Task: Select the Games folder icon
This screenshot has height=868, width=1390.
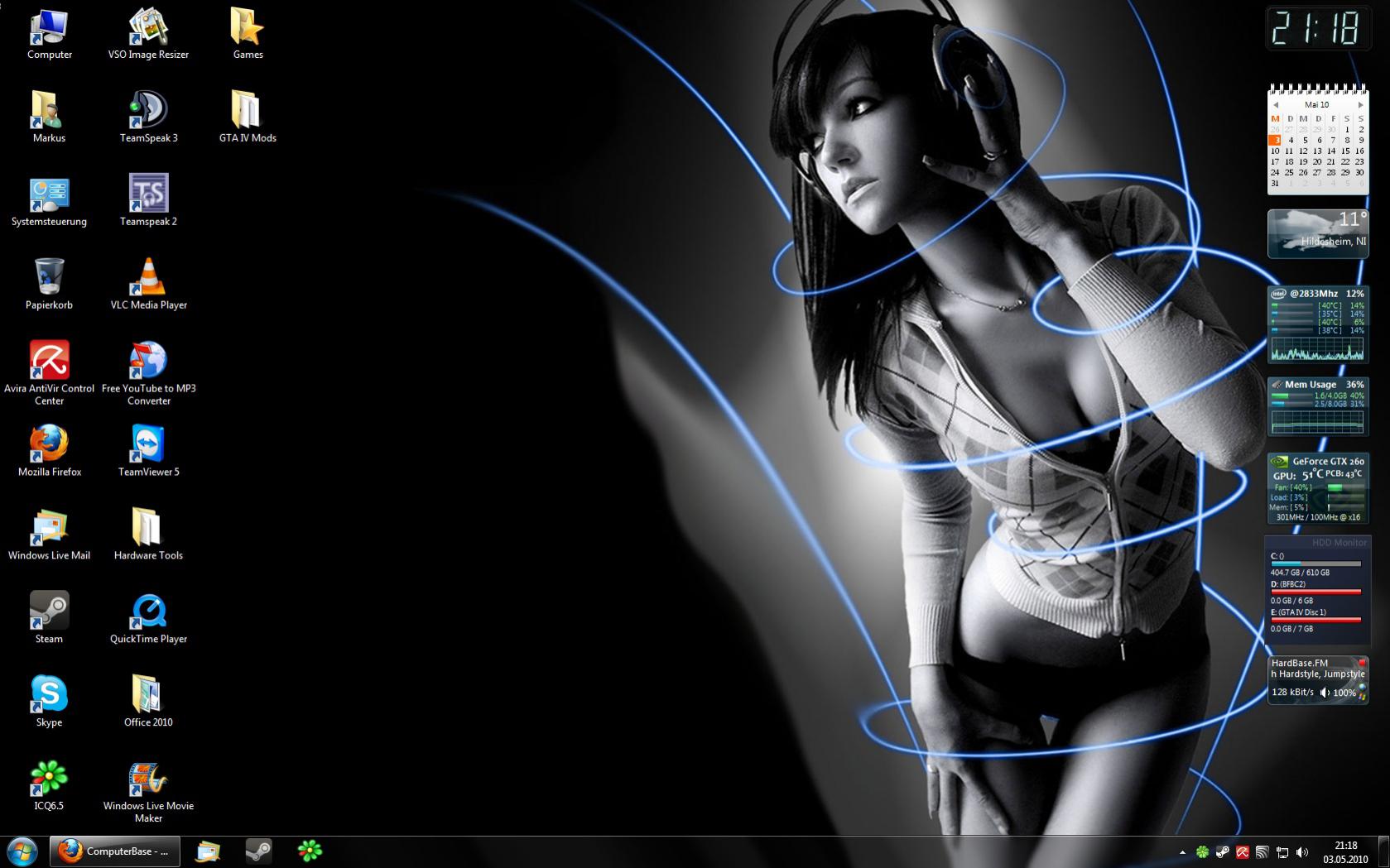Action: 248,35
